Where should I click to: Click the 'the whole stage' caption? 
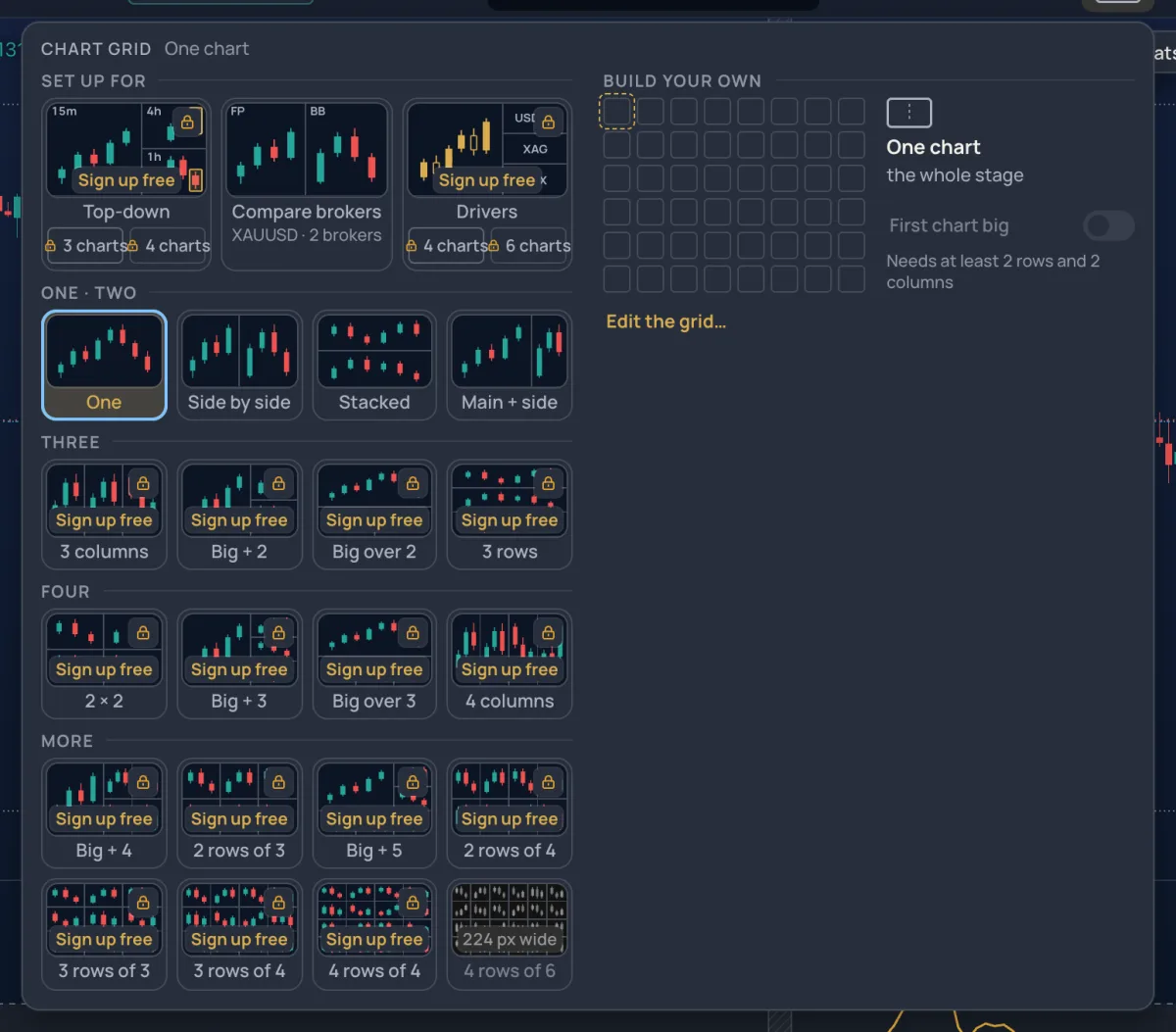click(x=955, y=175)
